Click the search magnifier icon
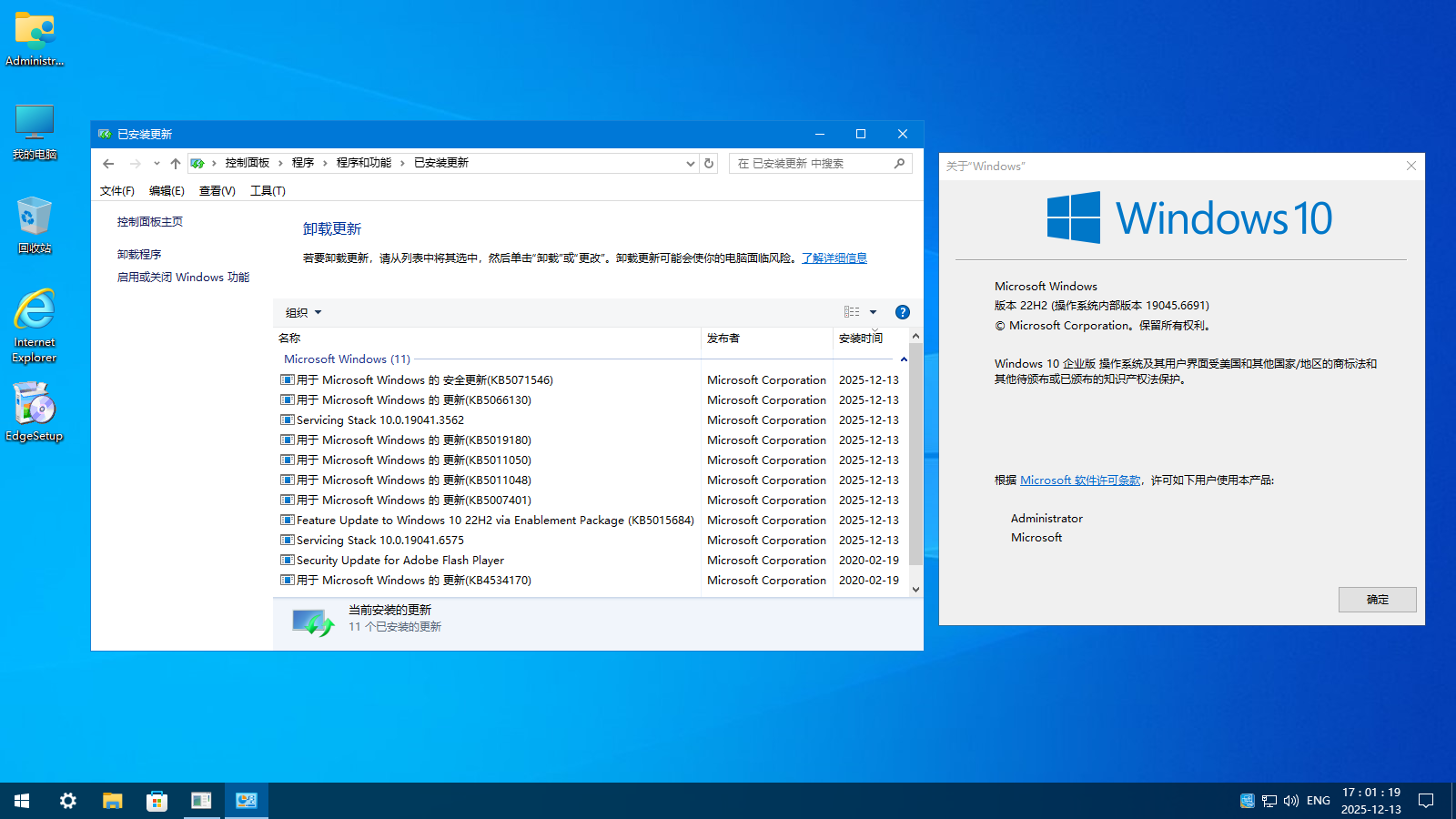Image resolution: width=1456 pixels, height=819 pixels. click(x=899, y=163)
